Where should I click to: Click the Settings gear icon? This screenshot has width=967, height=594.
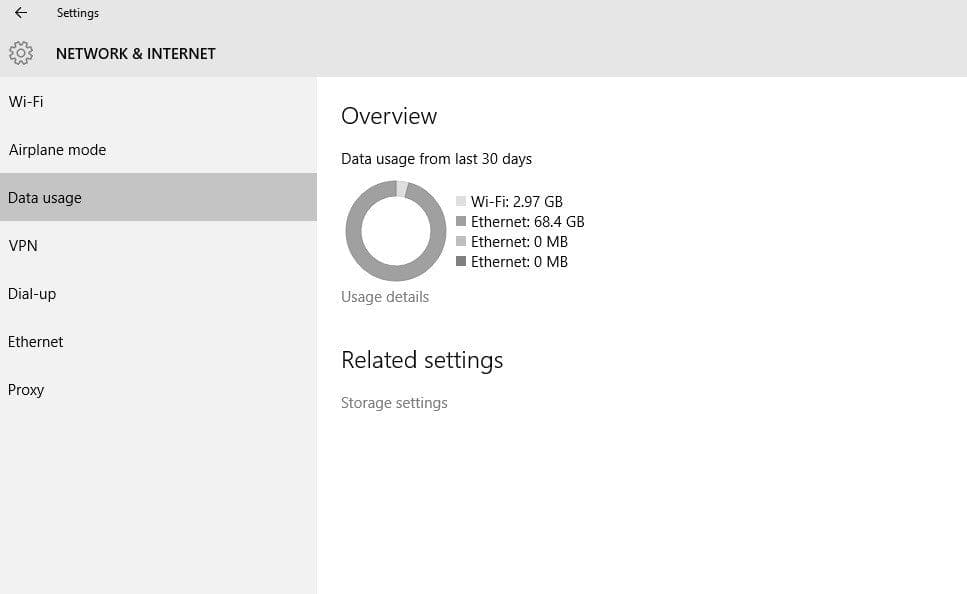(x=21, y=53)
